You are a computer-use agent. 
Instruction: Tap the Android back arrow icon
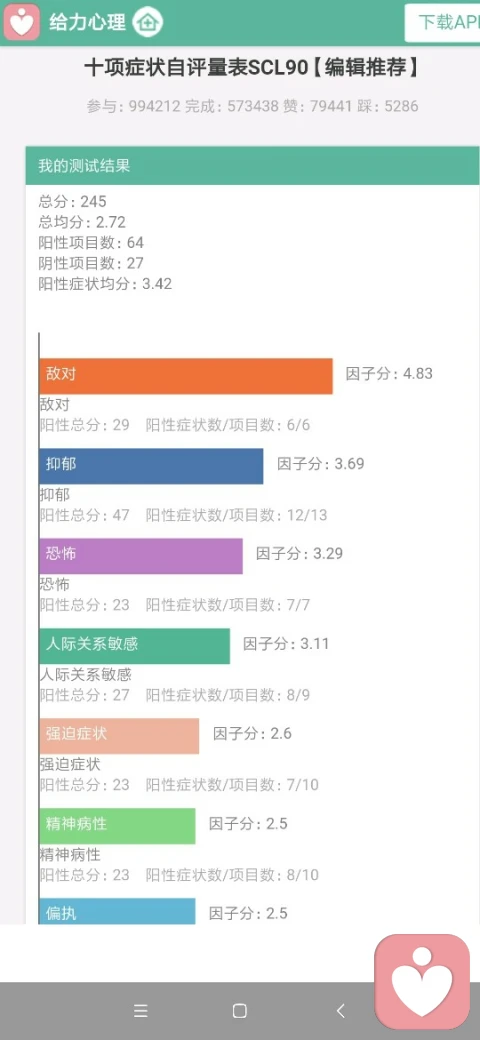[341, 1011]
